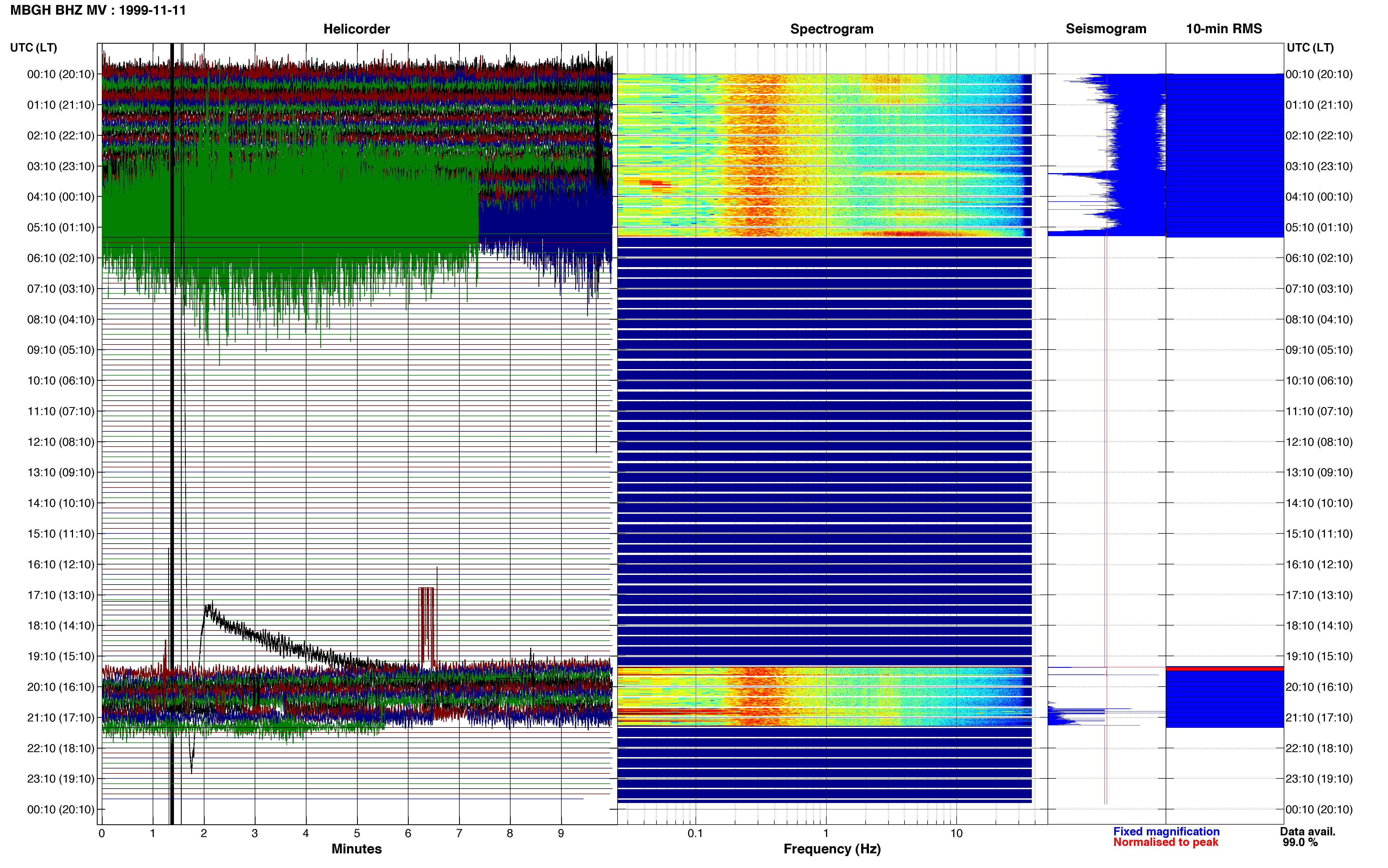Click the Frequency axis tick '10'
Screen dimensions: 1388x868
tap(956, 833)
